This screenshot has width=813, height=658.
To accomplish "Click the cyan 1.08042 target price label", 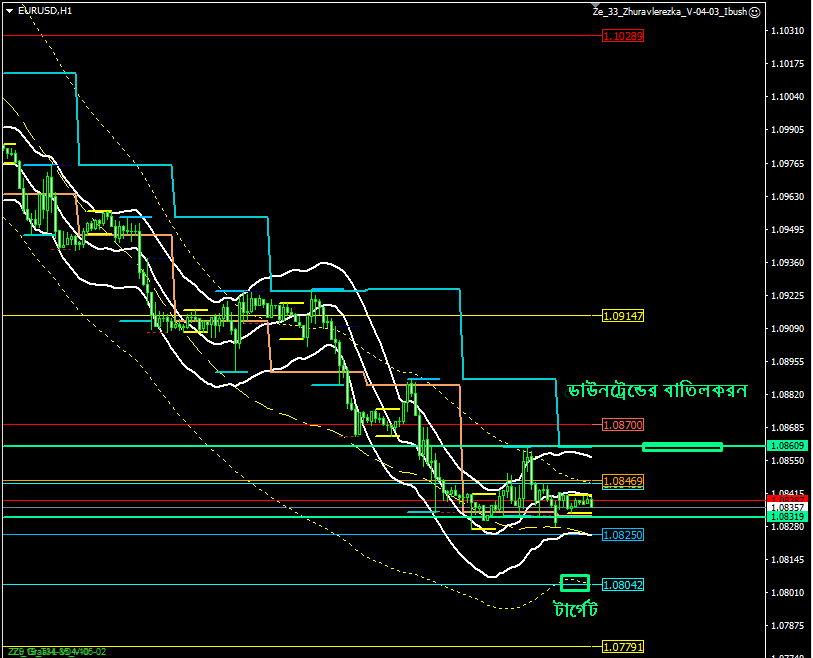I will tap(623, 585).
